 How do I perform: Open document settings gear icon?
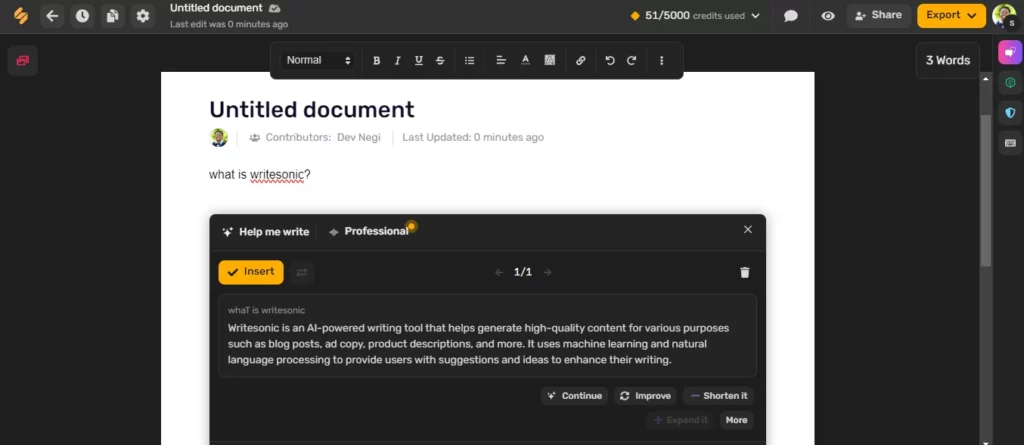[142, 16]
